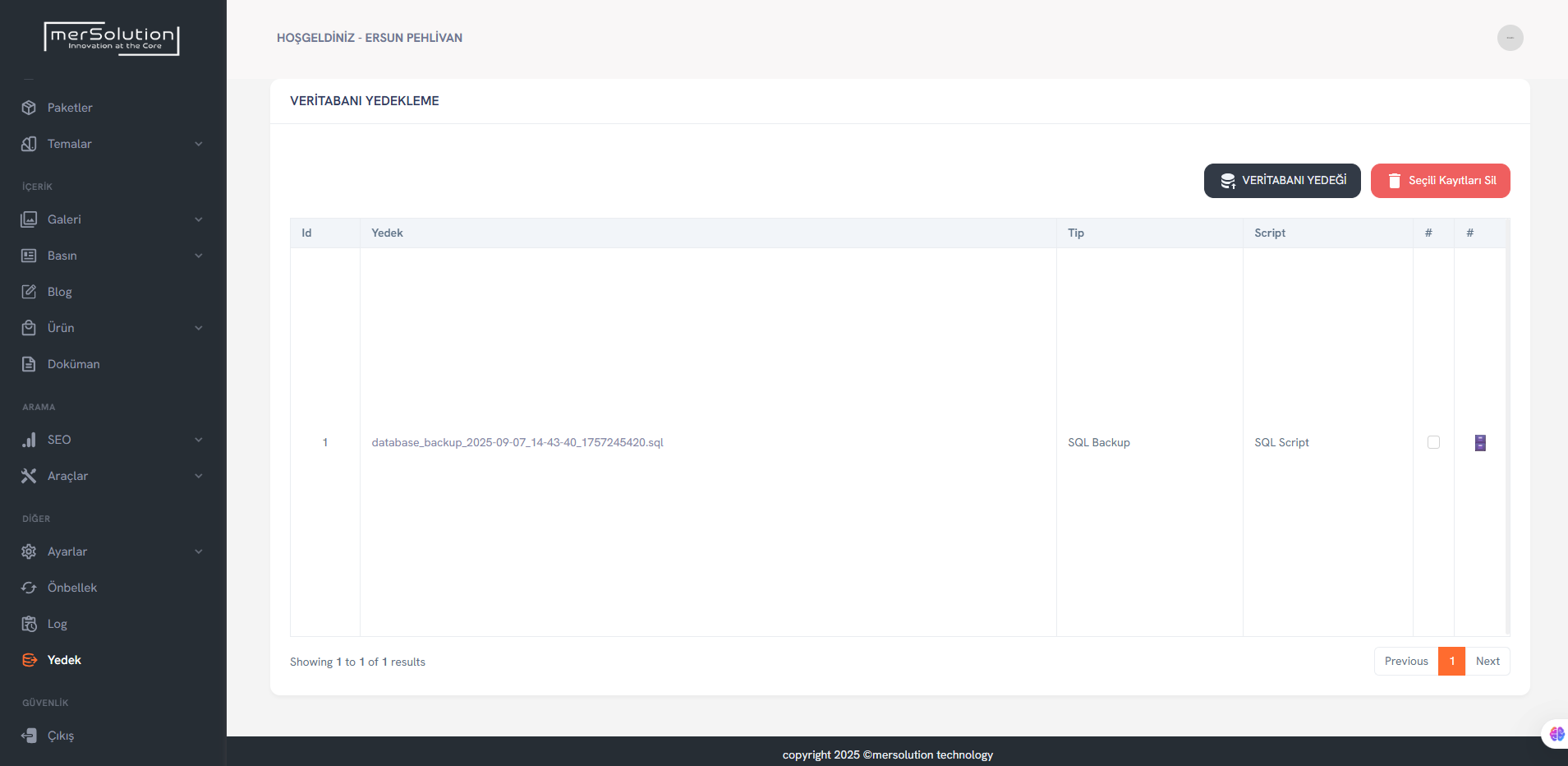Click the Doküman file icon
This screenshot has width=1568, height=766.
click(29, 364)
